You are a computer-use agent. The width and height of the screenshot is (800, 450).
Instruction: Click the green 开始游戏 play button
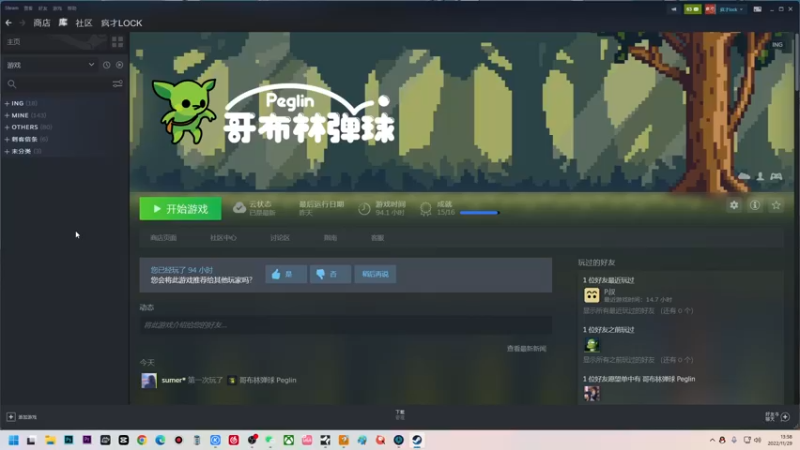[x=181, y=209]
